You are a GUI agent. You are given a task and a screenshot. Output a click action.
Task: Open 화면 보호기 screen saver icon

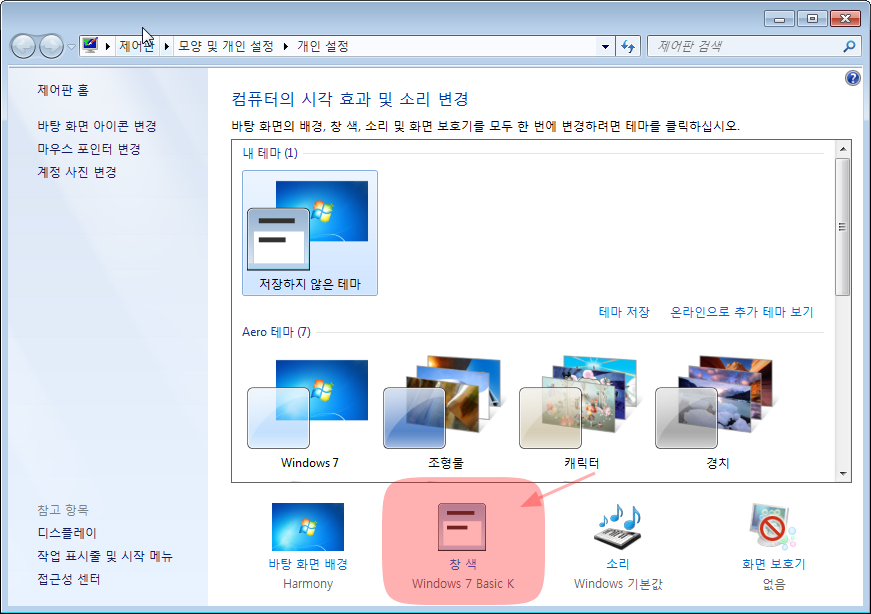(x=773, y=527)
